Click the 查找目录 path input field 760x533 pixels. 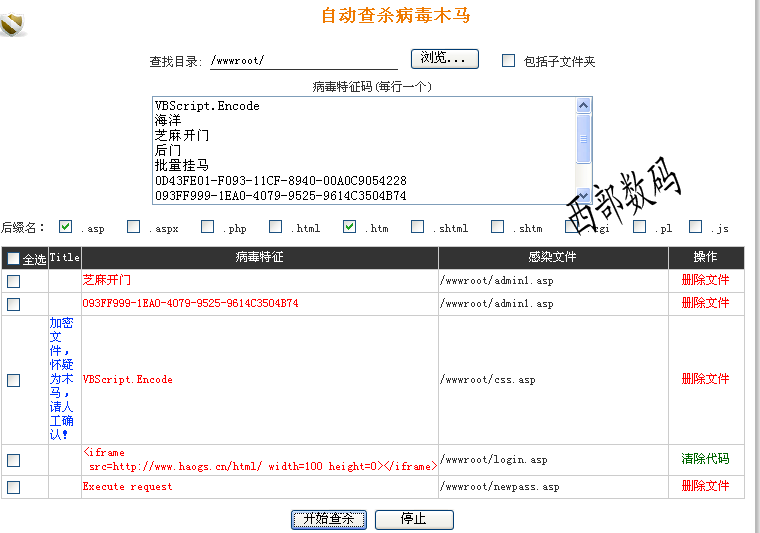(303, 60)
